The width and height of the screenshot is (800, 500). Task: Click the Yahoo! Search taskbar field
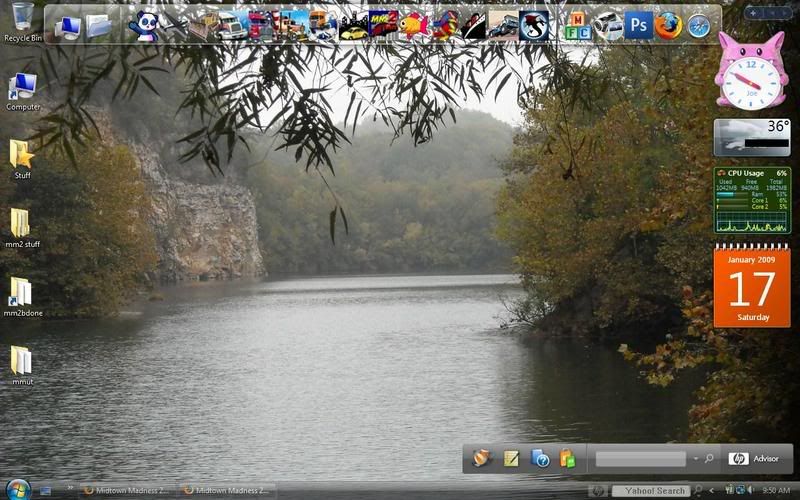[650, 491]
